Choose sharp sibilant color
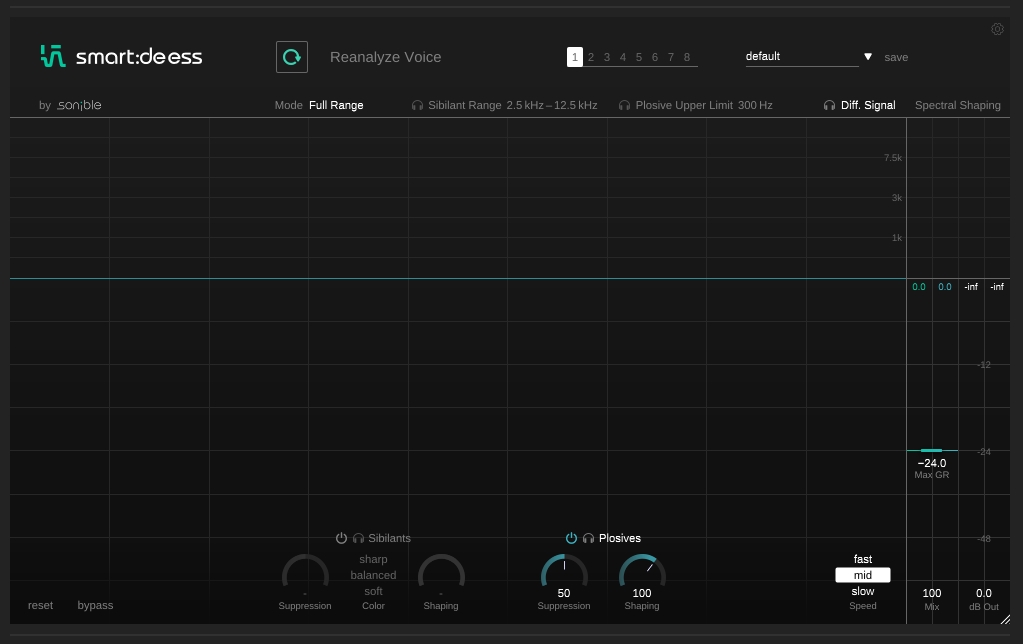The image size is (1023, 644). click(373, 559)
